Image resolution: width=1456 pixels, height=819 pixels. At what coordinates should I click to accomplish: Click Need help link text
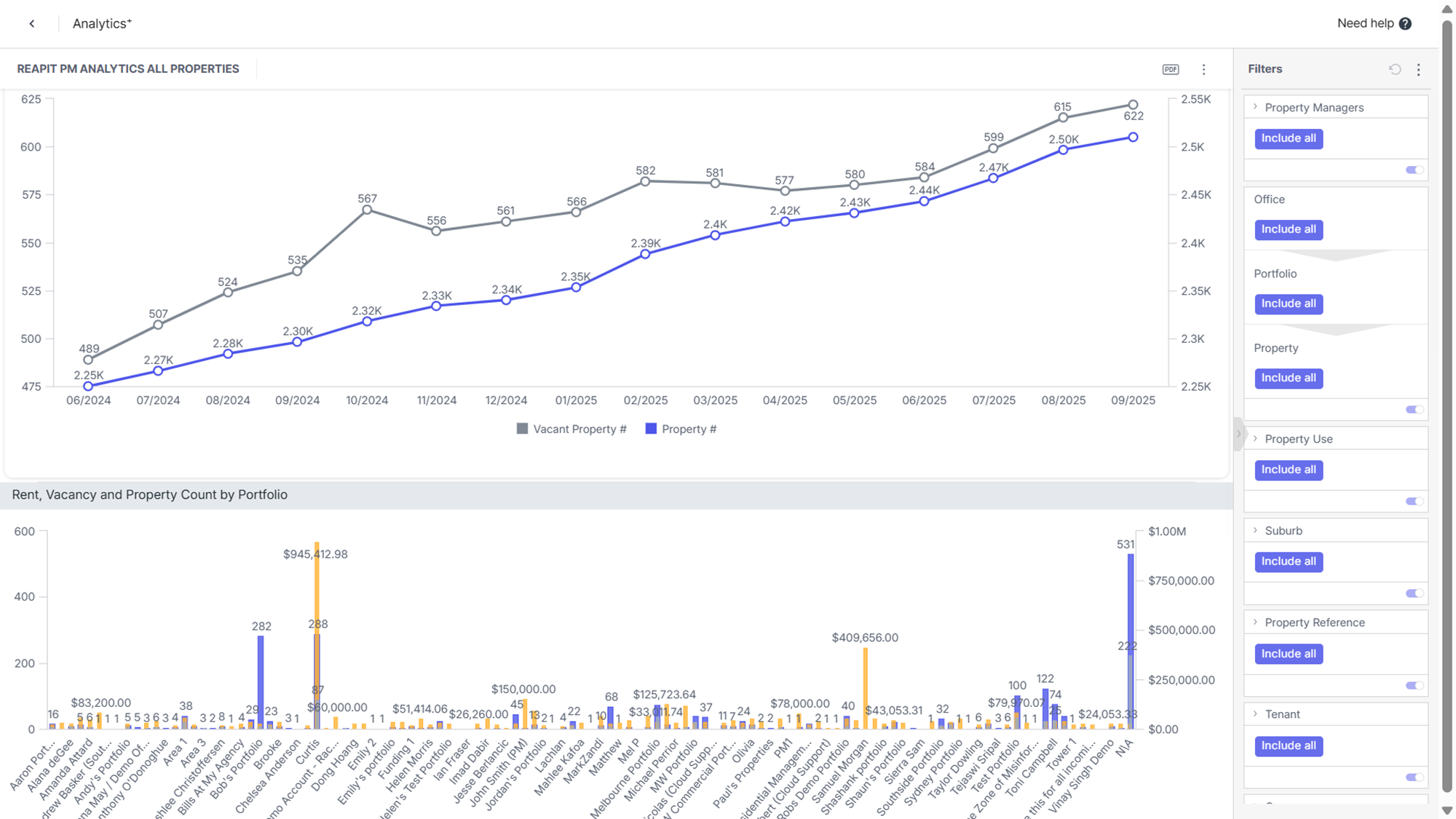(1365, 23)
